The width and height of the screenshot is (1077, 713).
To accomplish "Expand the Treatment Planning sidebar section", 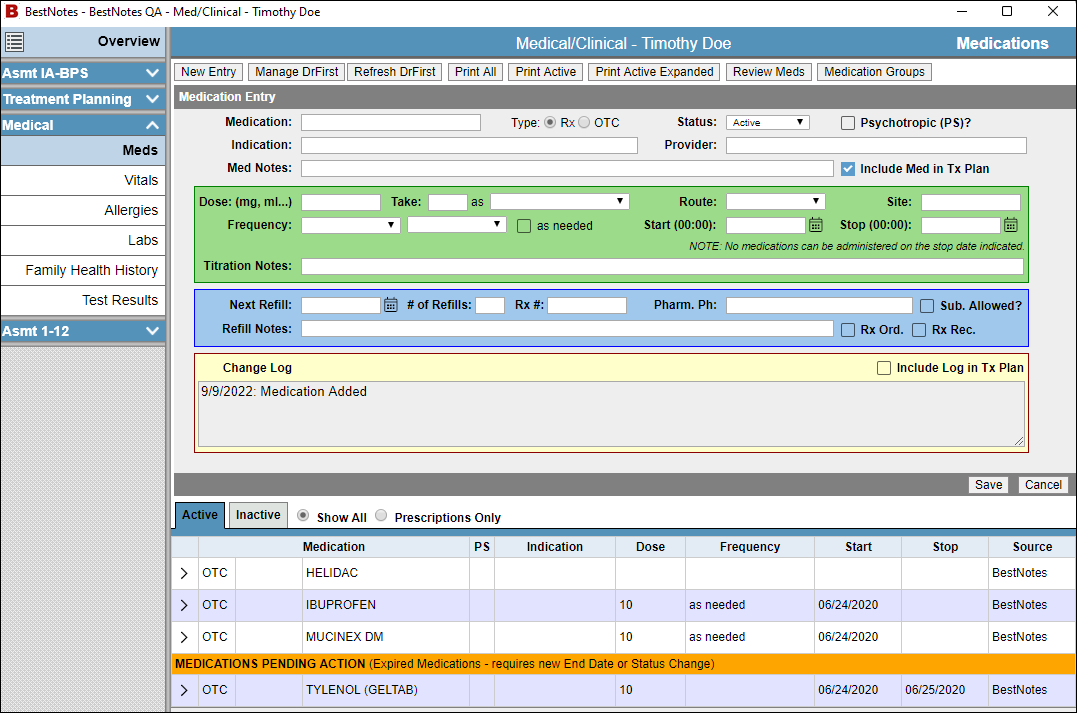I will (82, 99).
